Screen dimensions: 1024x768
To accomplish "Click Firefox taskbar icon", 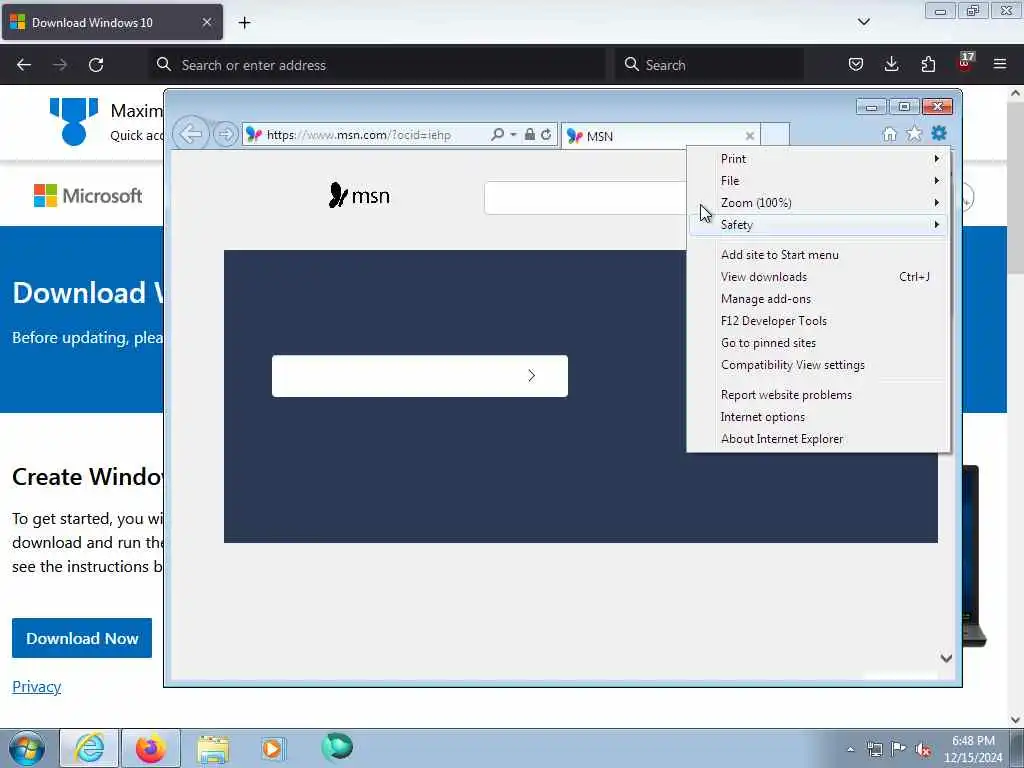I will (151, 748).
